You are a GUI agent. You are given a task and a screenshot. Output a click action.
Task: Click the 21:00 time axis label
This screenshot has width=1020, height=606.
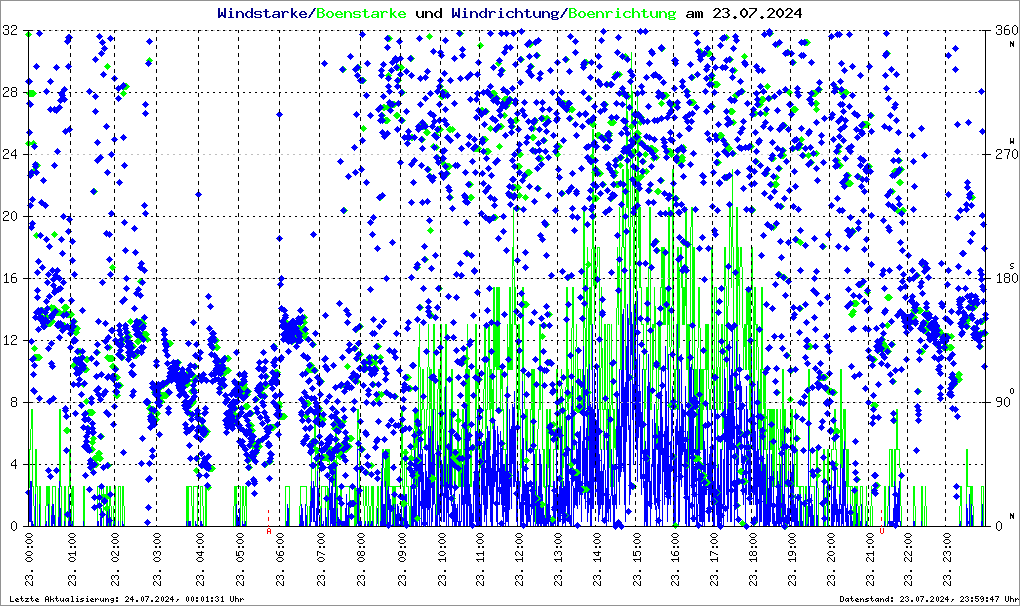pos(870,559)
